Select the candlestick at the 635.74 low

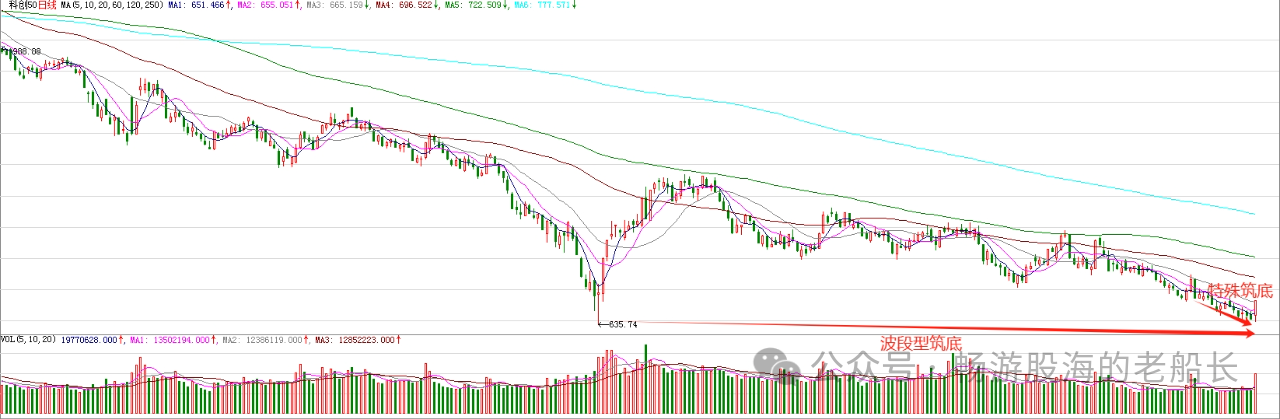(x=598, y=303)
